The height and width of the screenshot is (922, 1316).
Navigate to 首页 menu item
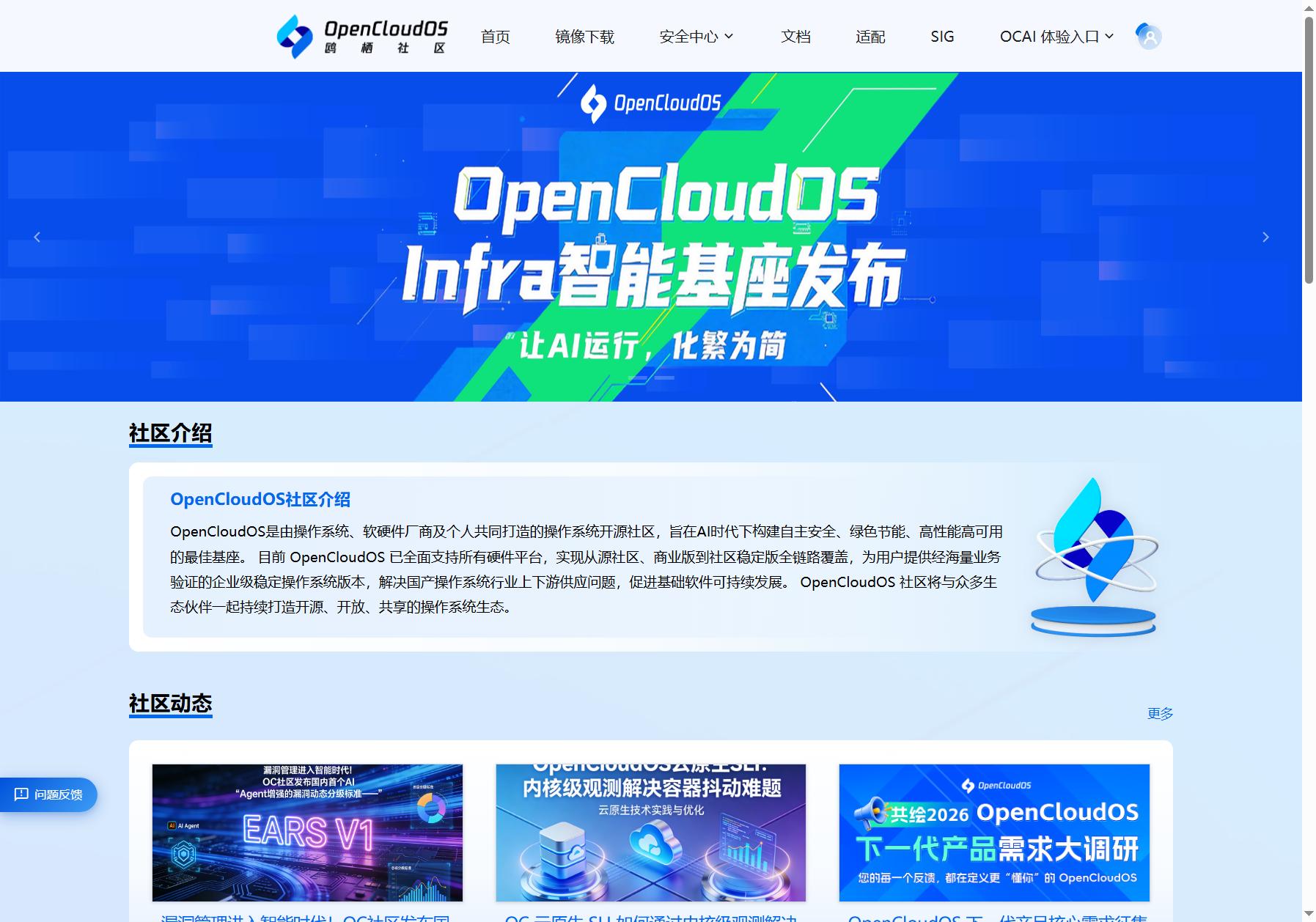[496, 37]
